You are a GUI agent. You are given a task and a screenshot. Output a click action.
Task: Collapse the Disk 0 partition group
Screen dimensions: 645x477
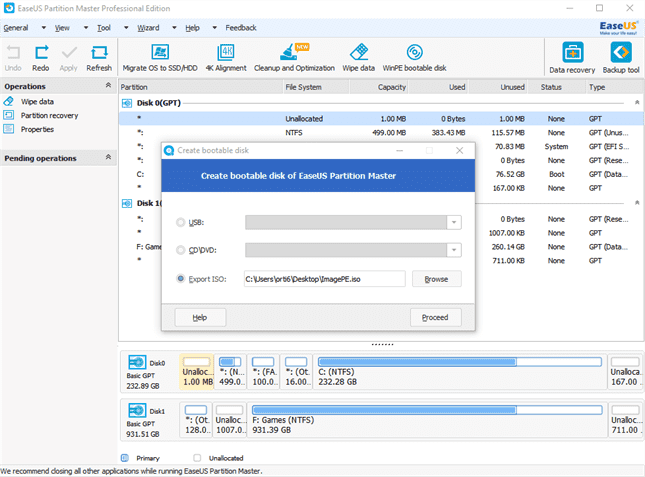click(637, 102)
